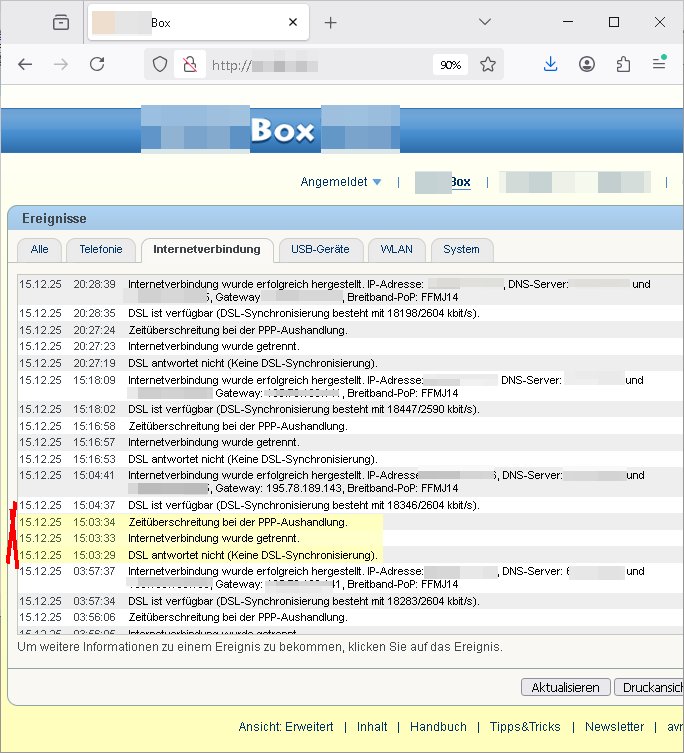Switch to the WLAN tab
Viewport: 684px width, 753px height.
397,249
